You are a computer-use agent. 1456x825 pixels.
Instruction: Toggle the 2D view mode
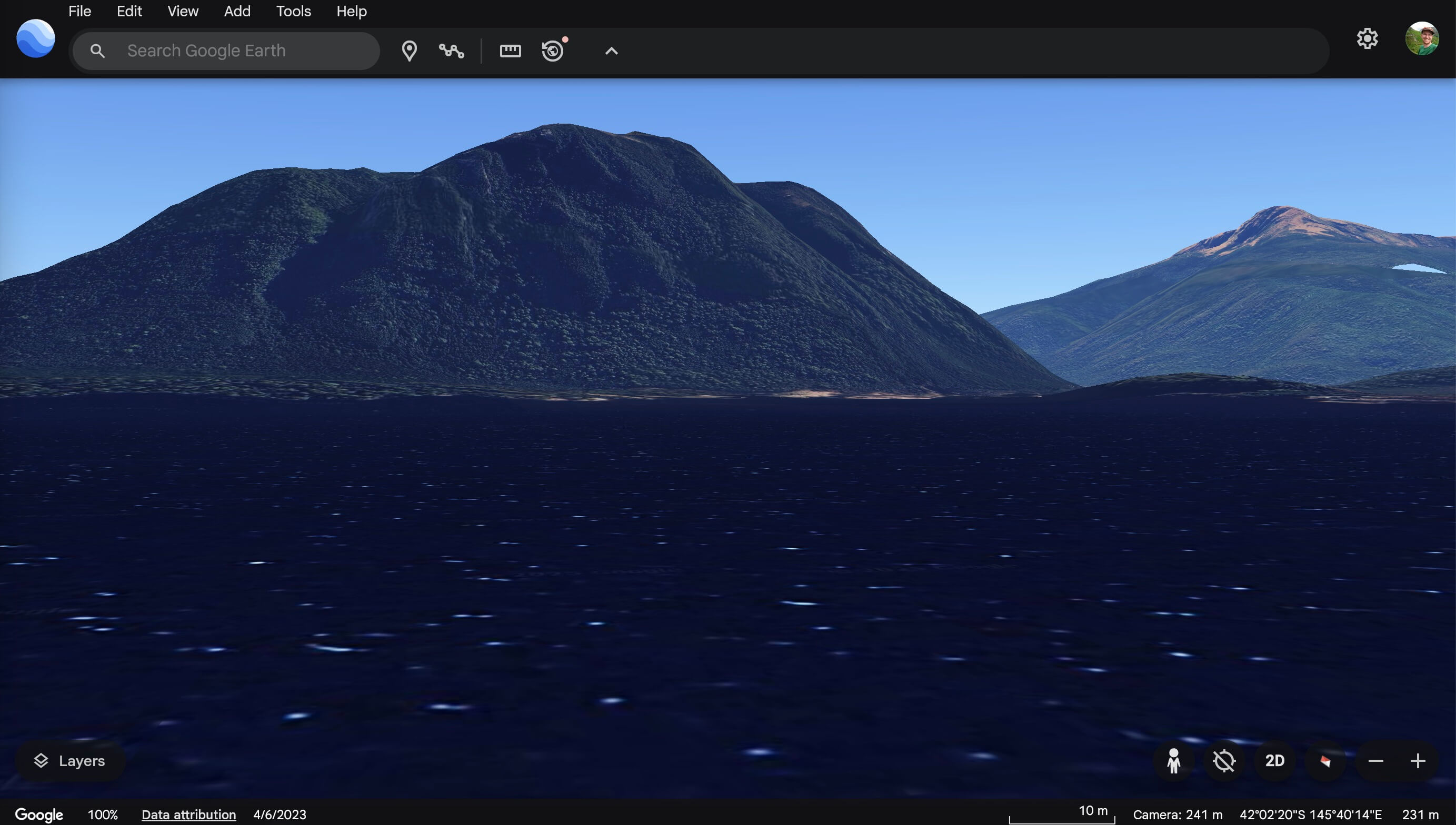1274,760
